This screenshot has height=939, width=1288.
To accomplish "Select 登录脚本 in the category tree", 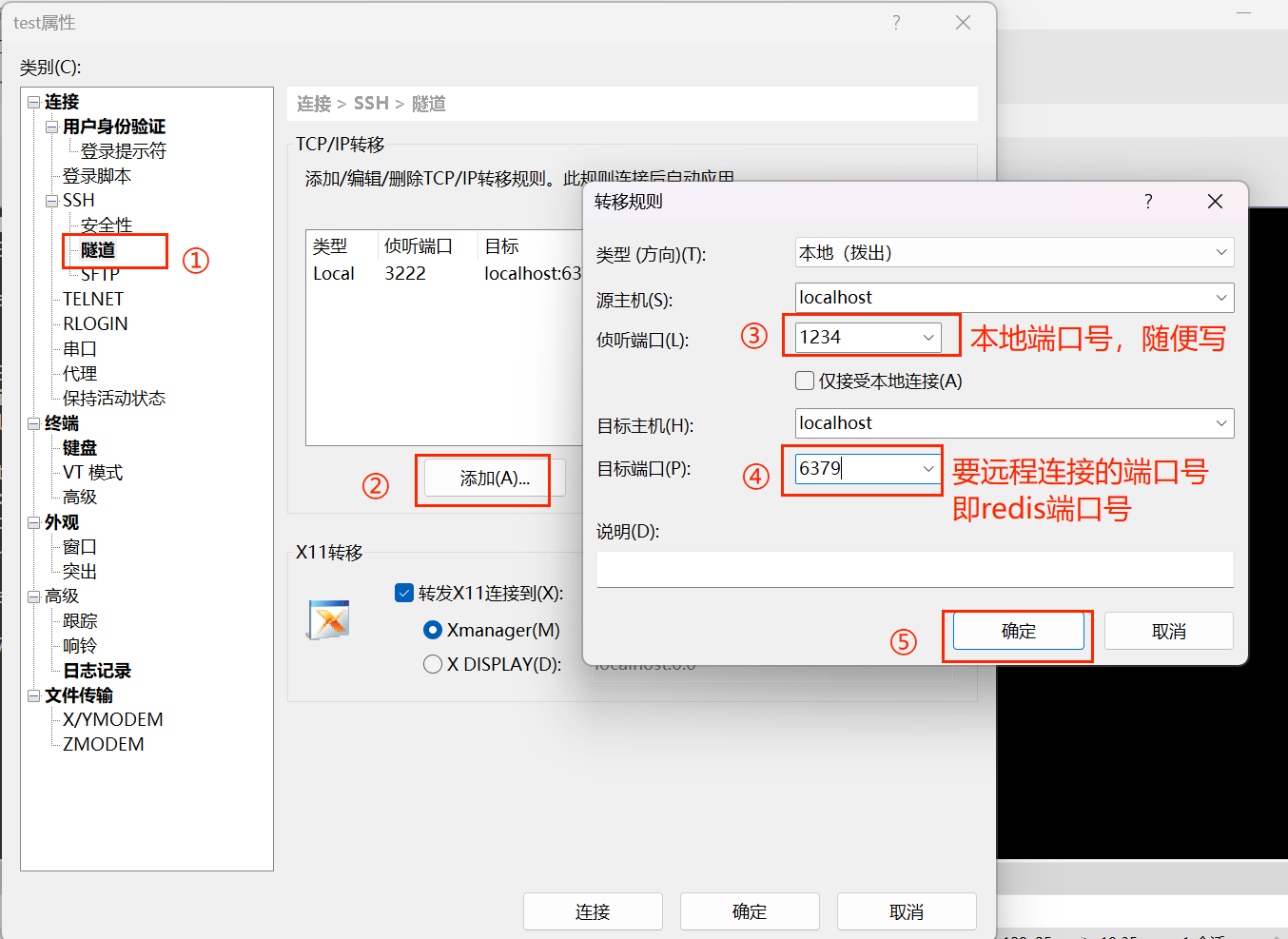I will [x=97, y=176].
